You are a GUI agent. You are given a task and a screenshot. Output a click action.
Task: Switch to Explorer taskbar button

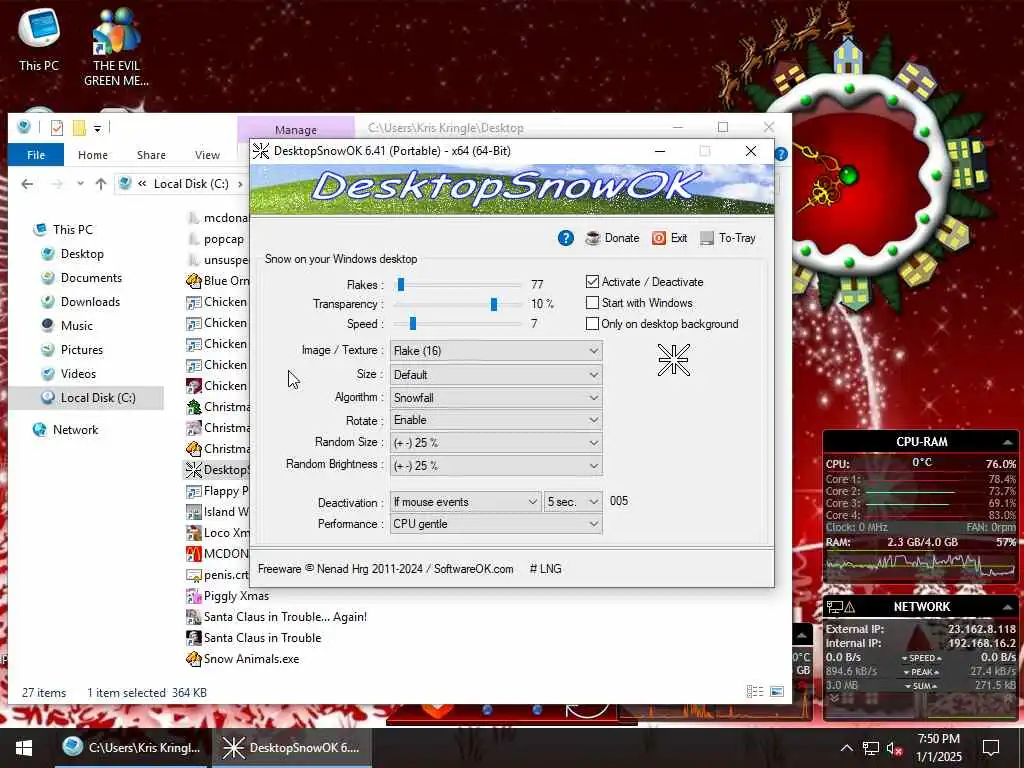[x=133, y=748]
